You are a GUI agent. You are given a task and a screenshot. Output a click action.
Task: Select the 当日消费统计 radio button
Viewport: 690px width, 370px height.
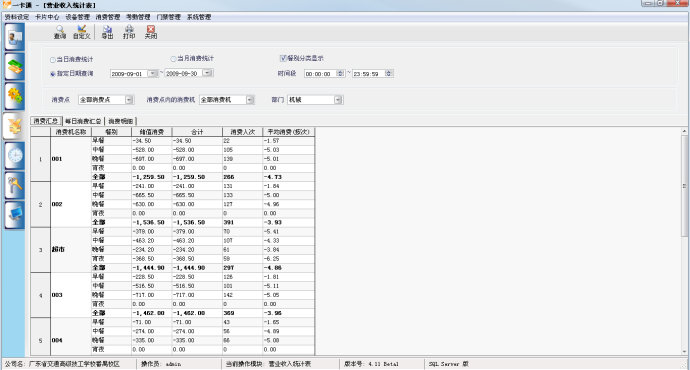[53, 59]
